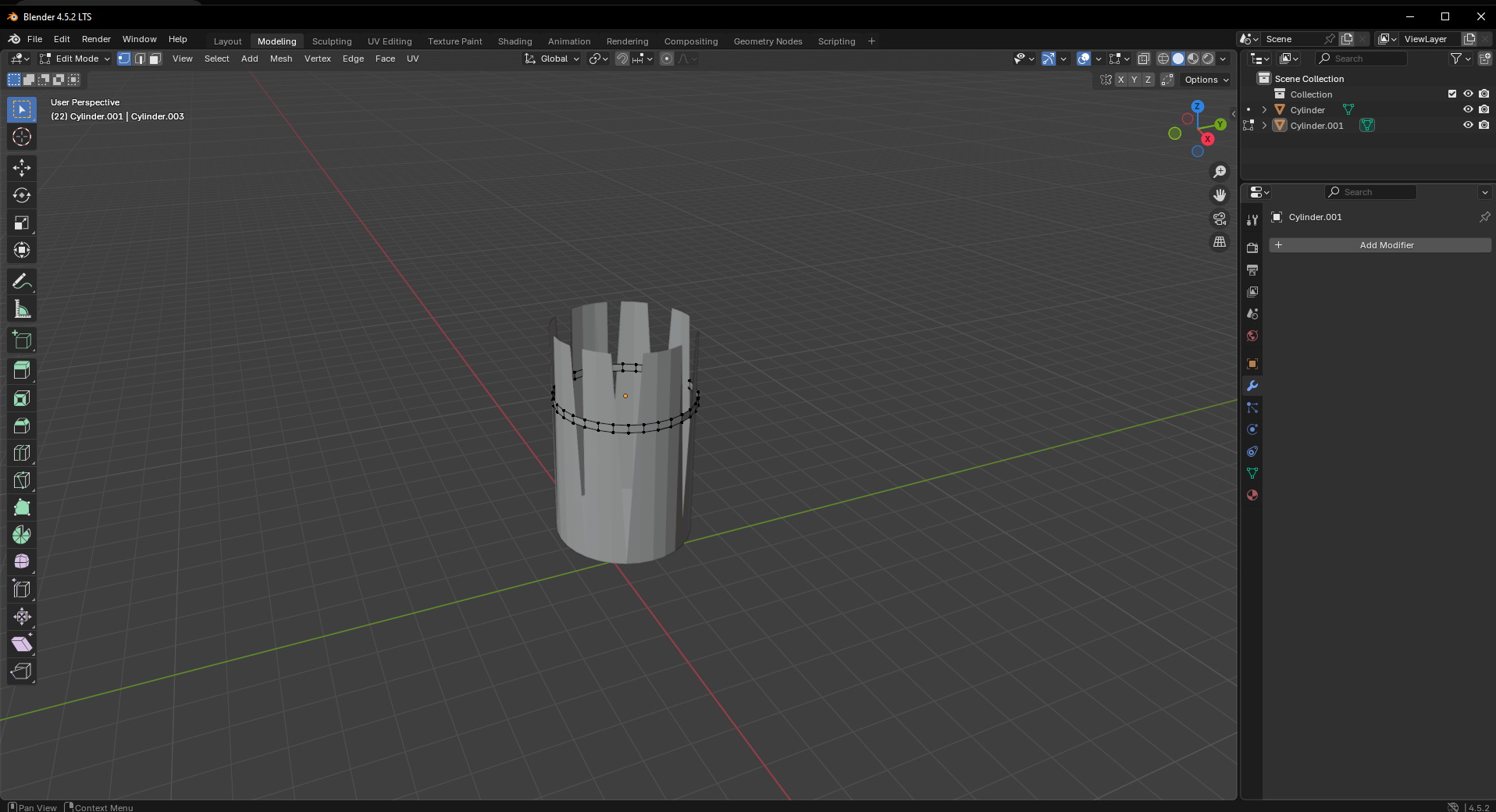The height and width of the screenshot is (812, 1496).
Task: Open Object Data mesh properties tab
Action: (1252, 473)
